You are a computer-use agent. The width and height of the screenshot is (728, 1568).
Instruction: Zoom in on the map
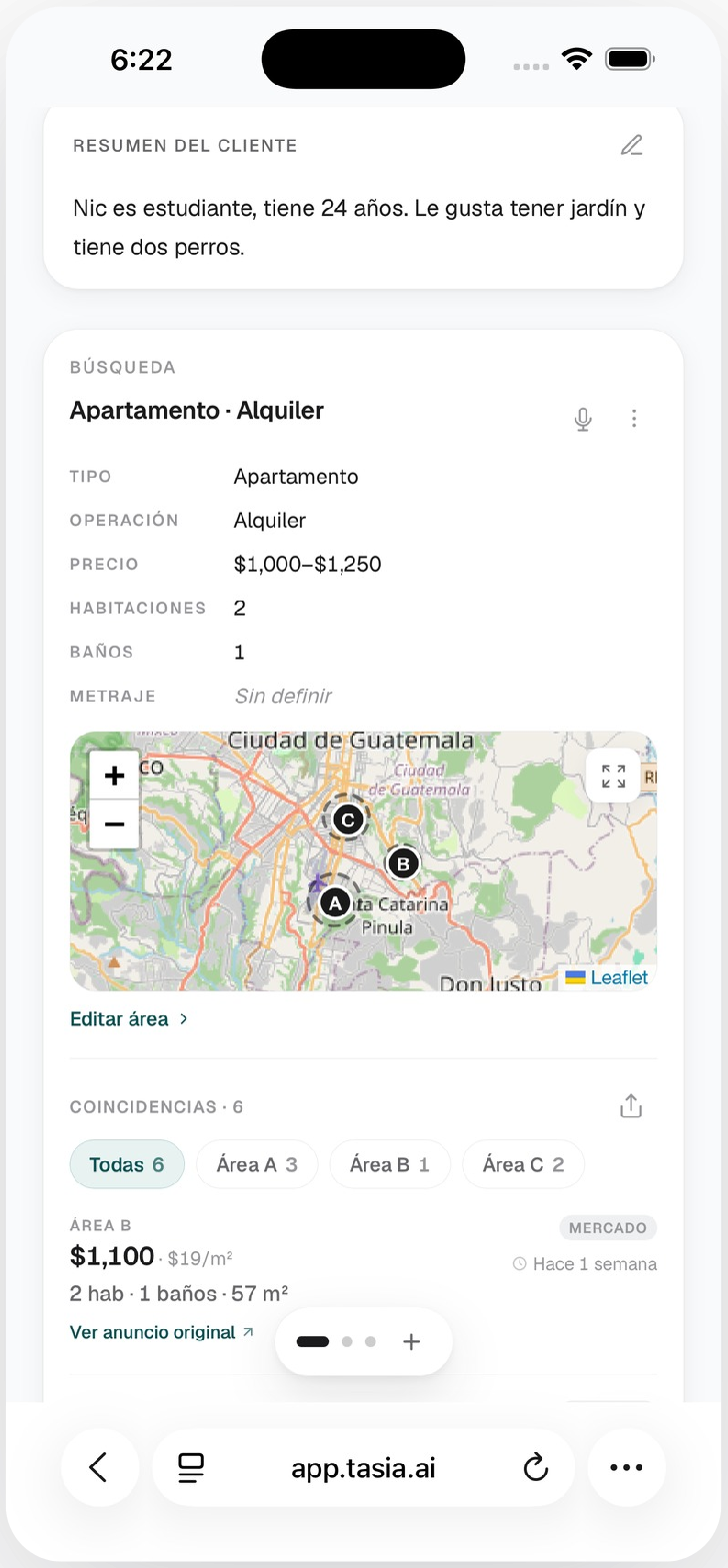pyautogui.click(x=114, y=776)
